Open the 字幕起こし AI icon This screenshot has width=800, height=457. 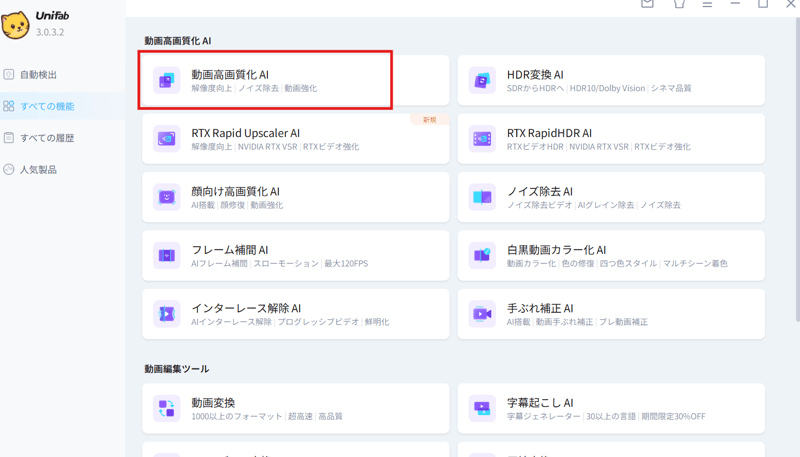click(x=482, y=408)
